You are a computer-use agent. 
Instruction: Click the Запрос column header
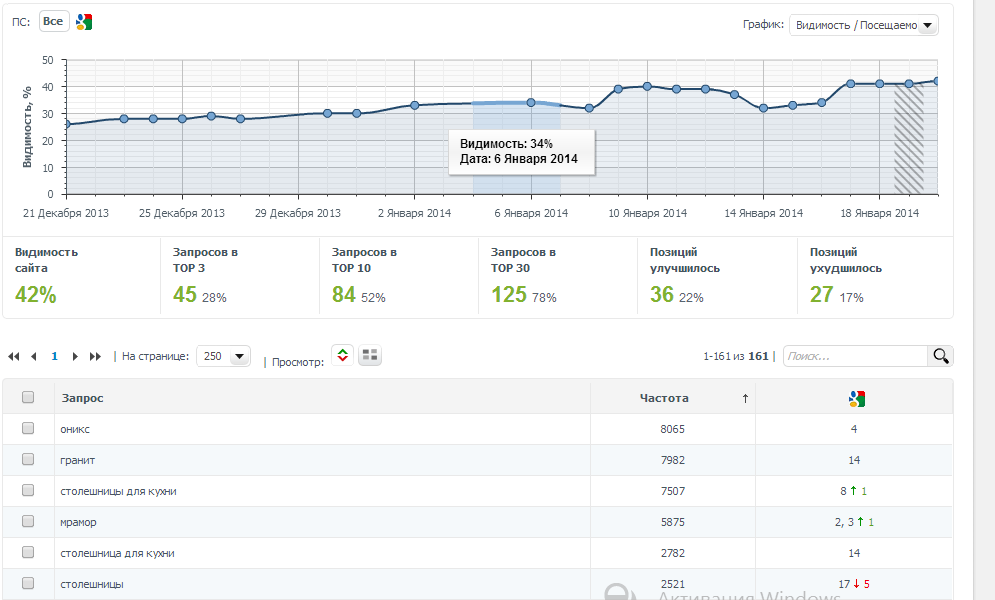click(x=82, y=398)
